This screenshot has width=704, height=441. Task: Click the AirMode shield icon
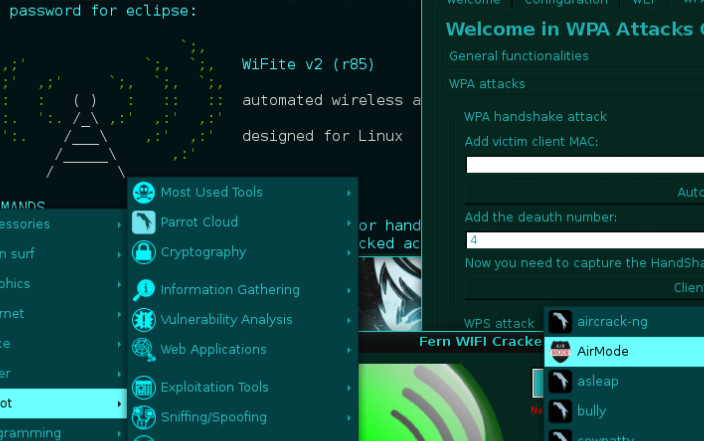click(560, 351)
